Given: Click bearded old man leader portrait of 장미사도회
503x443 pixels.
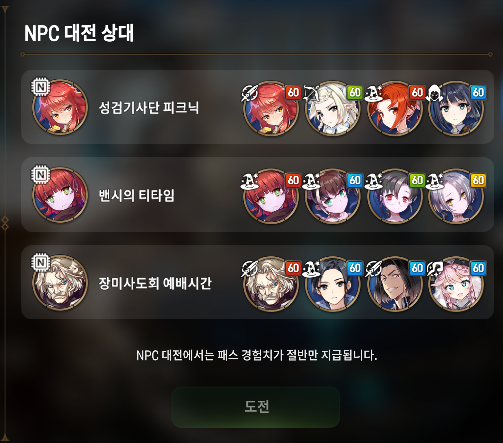Looking at the screenshot, I should click(x=60, y=283).
